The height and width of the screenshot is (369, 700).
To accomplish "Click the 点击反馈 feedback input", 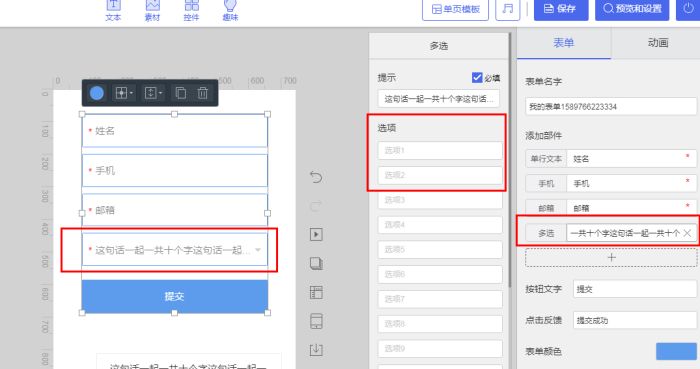I will click(x=634, y=320).
